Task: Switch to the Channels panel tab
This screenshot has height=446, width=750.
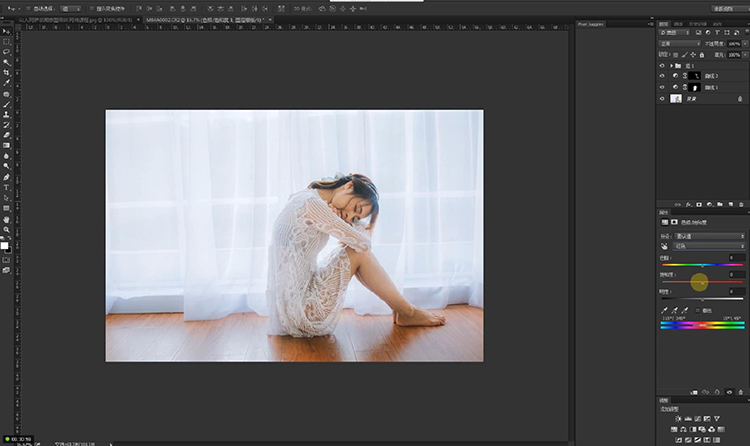Action: pyautogui.click(x=678, y=24)
